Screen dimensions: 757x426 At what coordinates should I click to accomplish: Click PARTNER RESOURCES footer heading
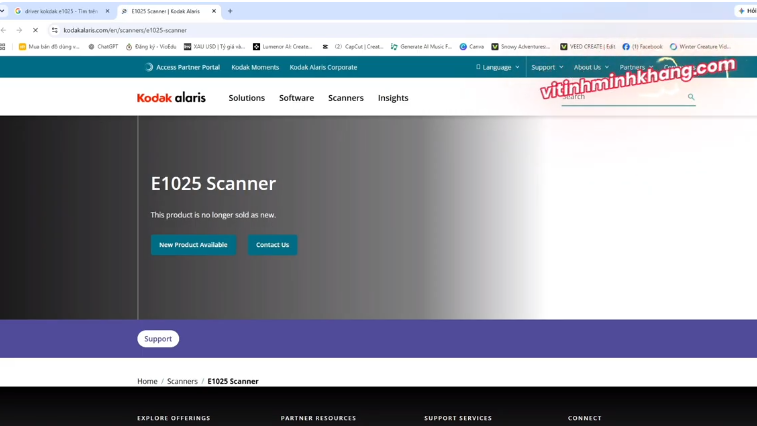pyautogui.click(x=318, y=418)
